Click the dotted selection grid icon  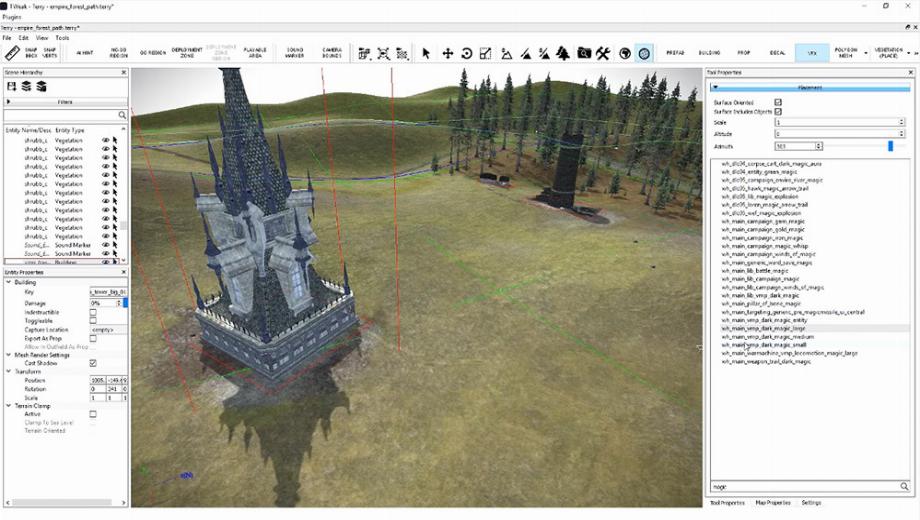click(x=402, y=53)
